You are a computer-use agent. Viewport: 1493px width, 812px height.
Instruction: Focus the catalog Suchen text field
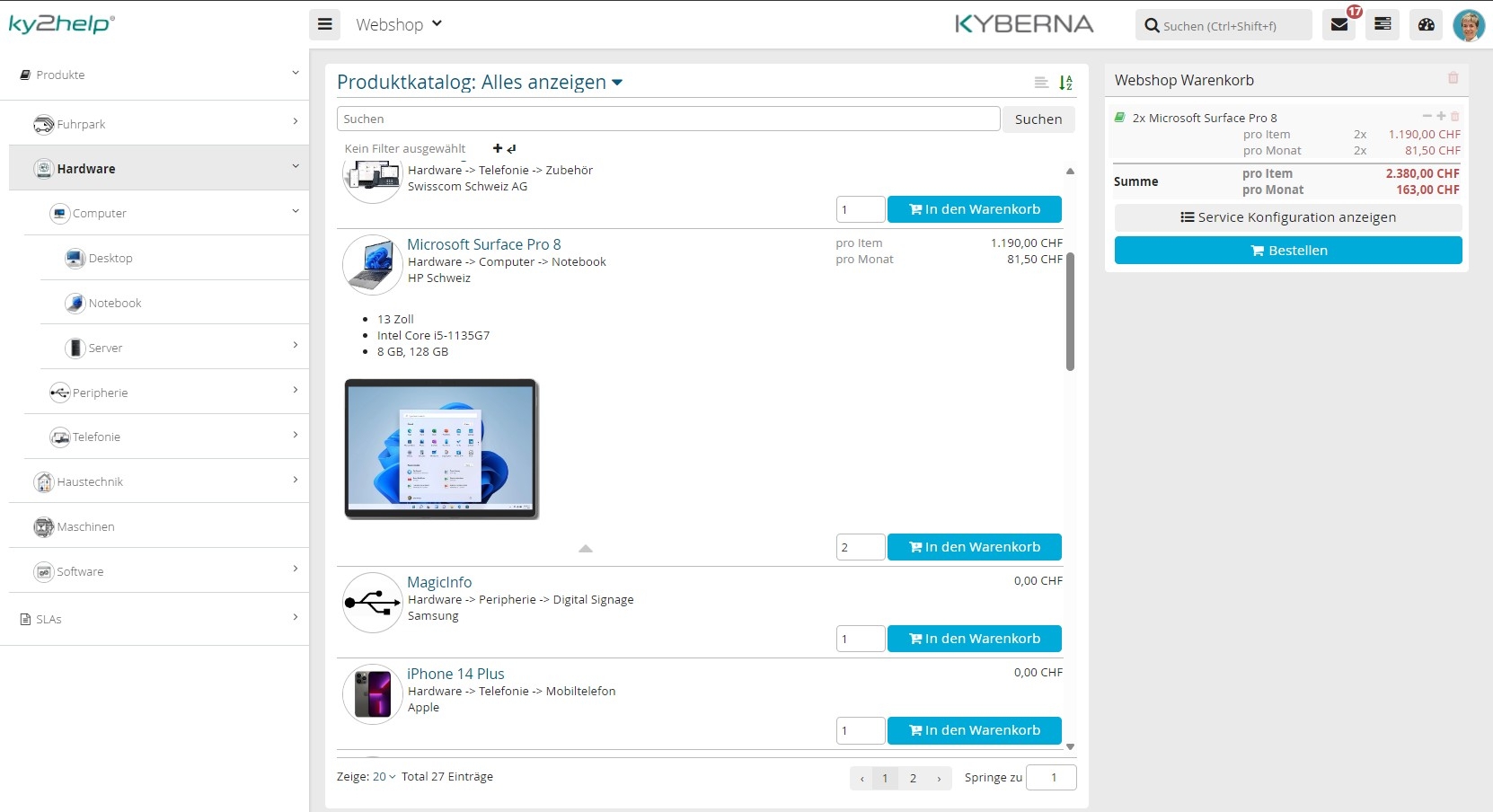tap(668, 119)
